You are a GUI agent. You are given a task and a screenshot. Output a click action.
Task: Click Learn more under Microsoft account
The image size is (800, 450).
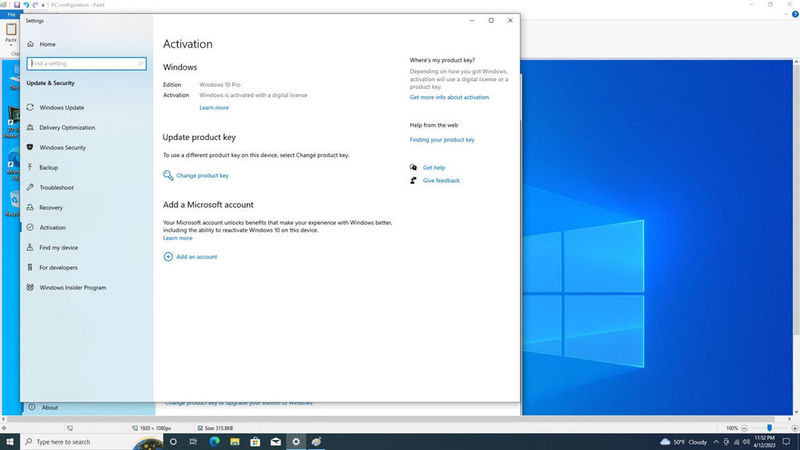pyautogui.click(x=178, y=238)
